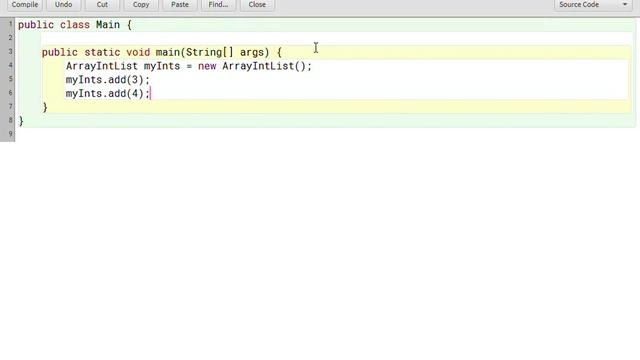Click the 'new ArrayIntList();' declaration line
Image resolution: width=640 pixels, height=360 pixels.
pos(189,66)
